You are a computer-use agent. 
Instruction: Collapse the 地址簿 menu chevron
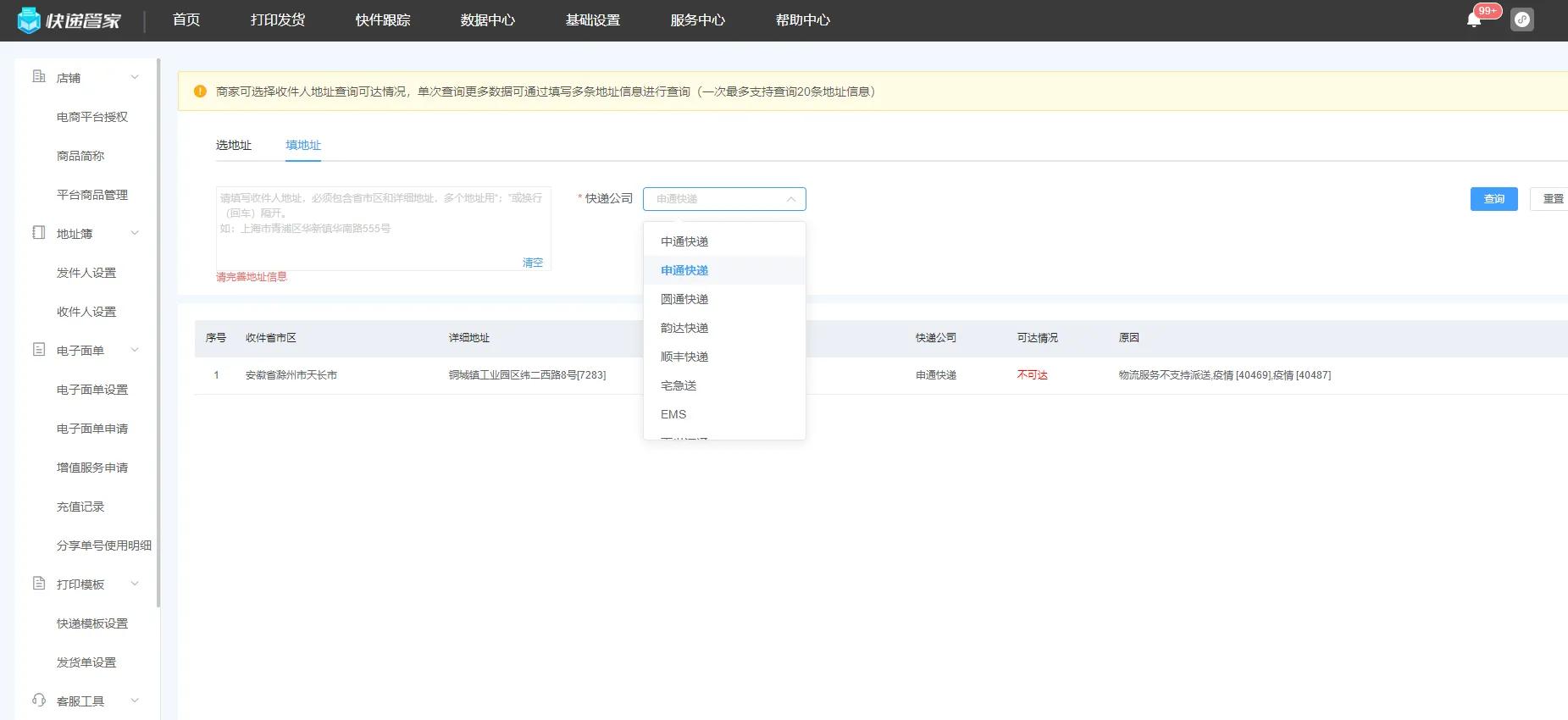(x=135, y=234)
